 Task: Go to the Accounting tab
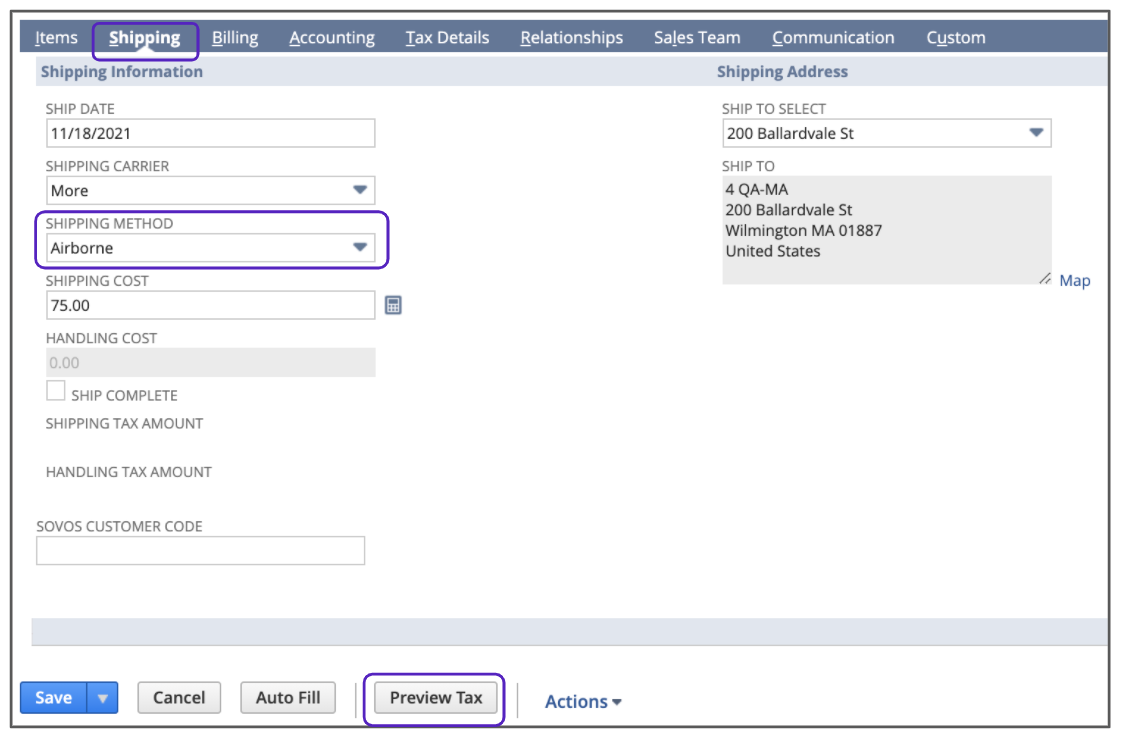(x=332, y=38)
